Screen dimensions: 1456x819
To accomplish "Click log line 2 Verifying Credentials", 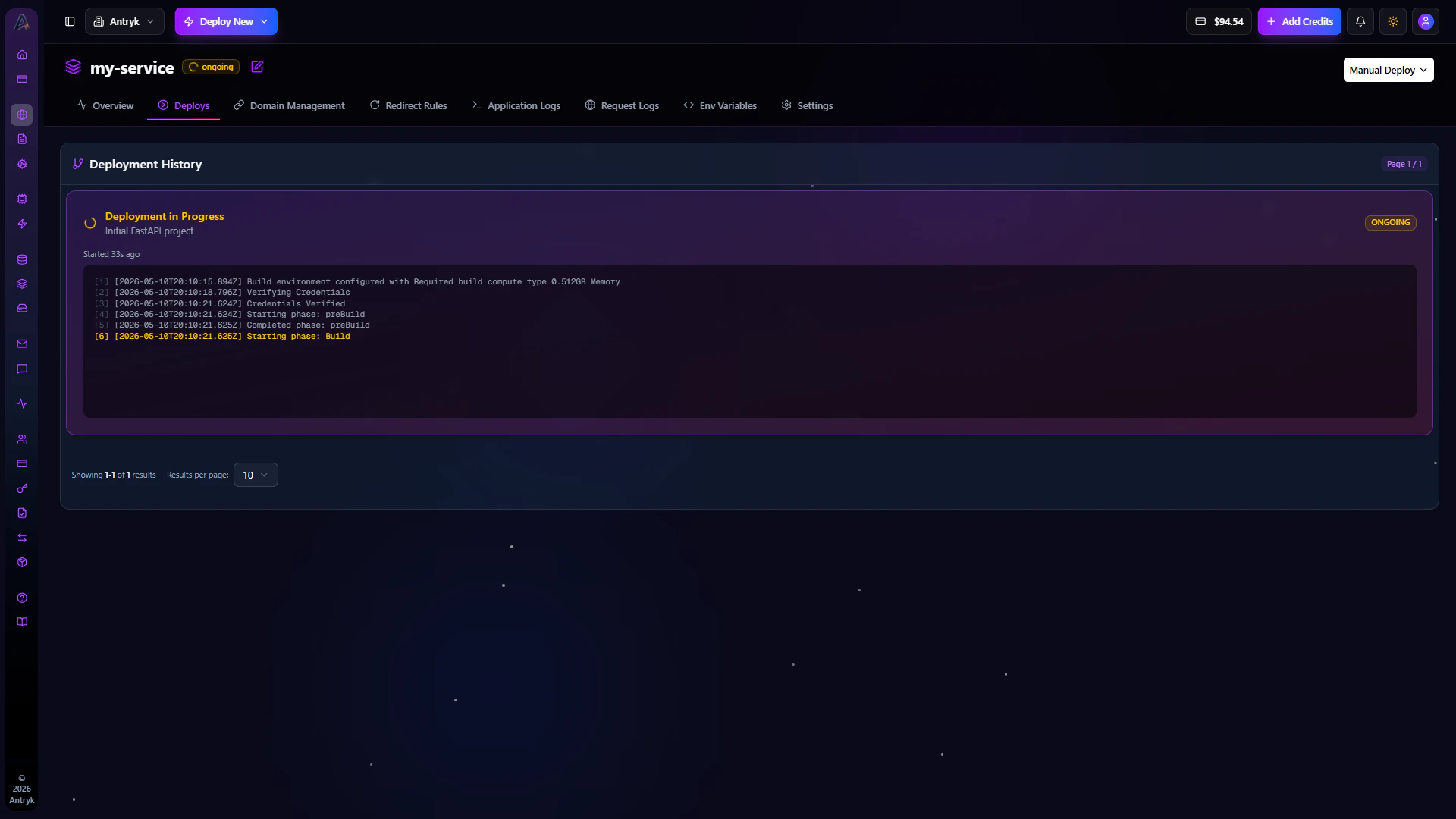I will (x=222, y=293).
